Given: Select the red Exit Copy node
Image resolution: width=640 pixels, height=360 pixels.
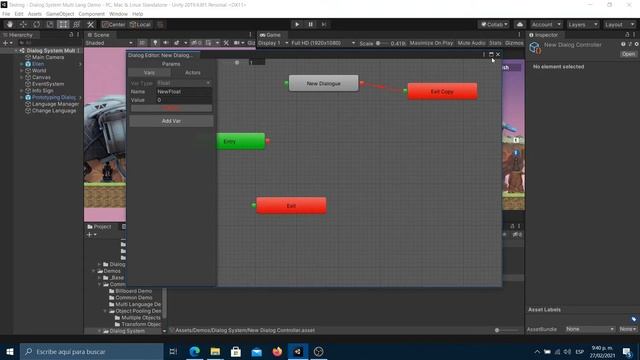Looking at the screenshot, I should 442,91.
